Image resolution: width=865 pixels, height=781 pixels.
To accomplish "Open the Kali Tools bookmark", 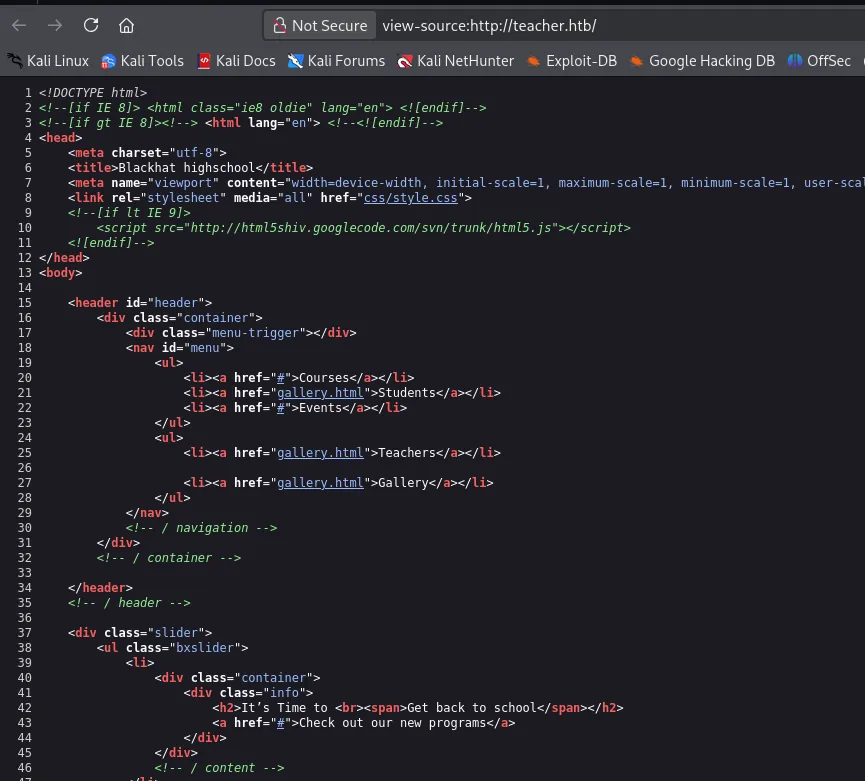I will click(x=142, y=61).
